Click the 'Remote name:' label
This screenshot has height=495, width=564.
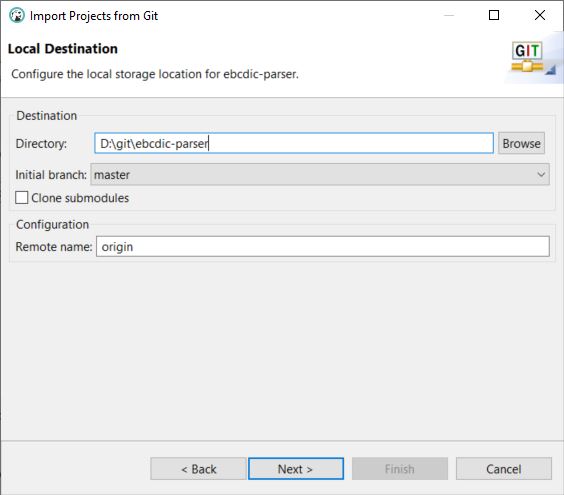pyautogui.click(x=54, y=247)
